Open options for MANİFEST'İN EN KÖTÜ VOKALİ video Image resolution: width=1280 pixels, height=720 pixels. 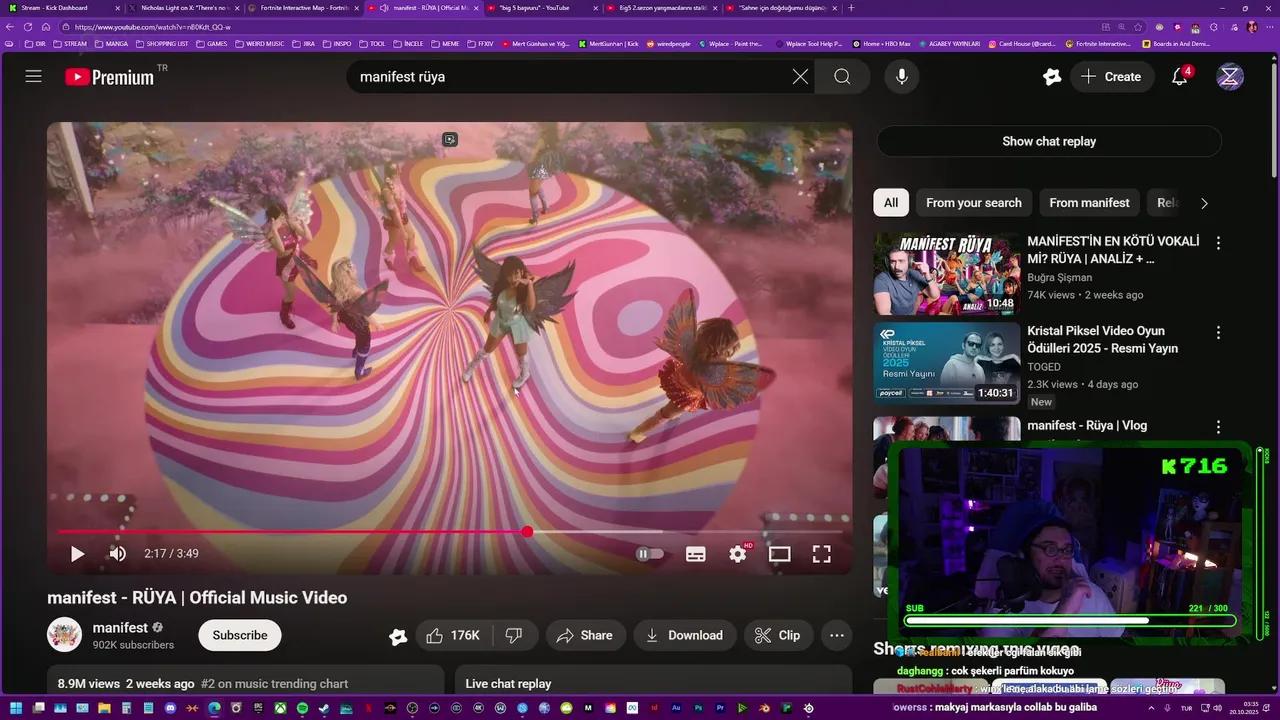coord(1218,243)
